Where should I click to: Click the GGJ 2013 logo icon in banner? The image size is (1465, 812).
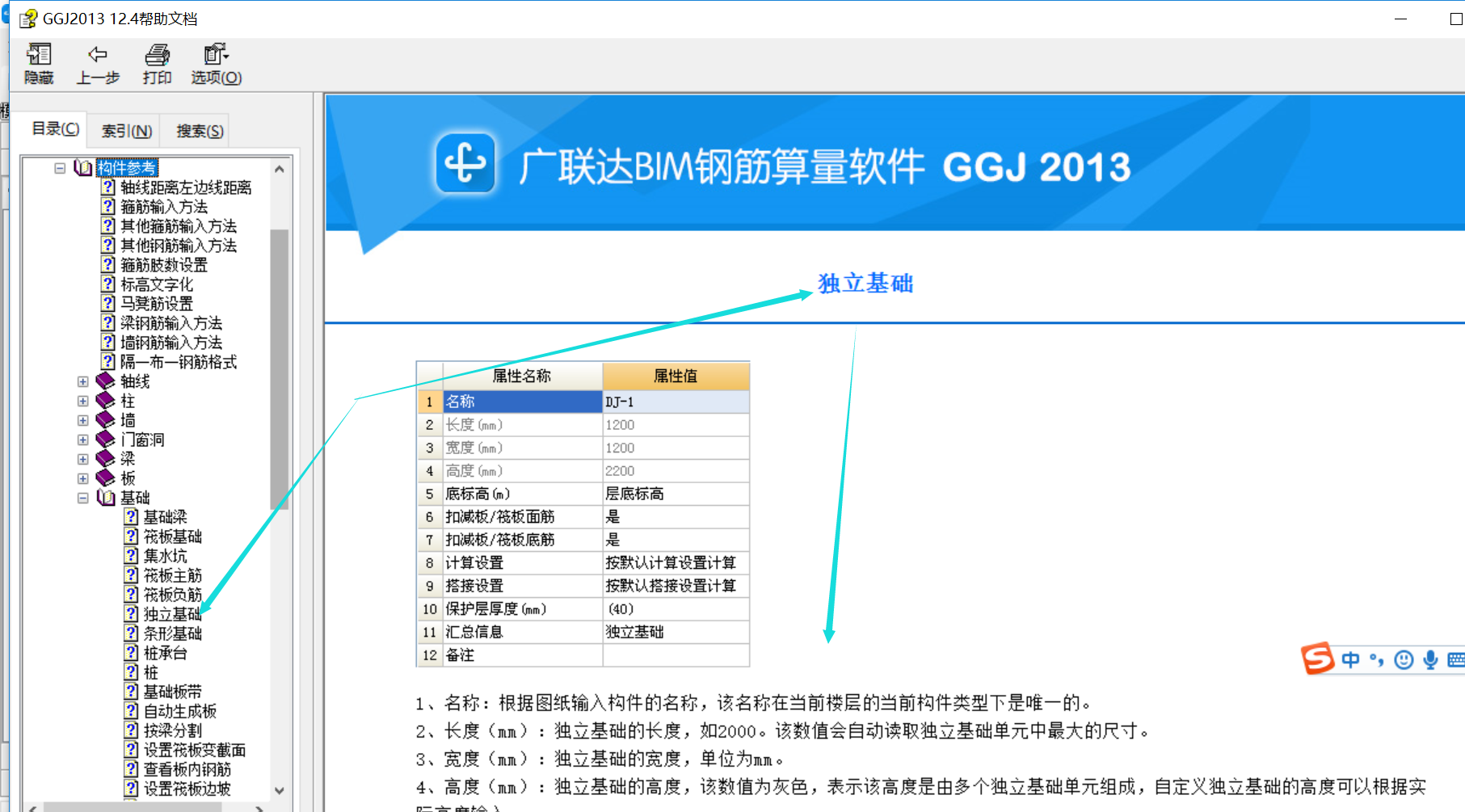[465, 164]
